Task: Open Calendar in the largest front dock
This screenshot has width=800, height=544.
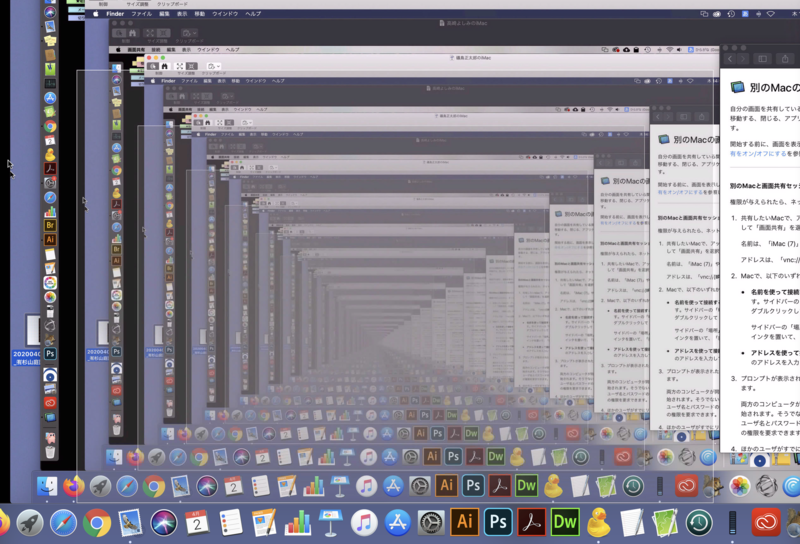Action: click(197, 523)
